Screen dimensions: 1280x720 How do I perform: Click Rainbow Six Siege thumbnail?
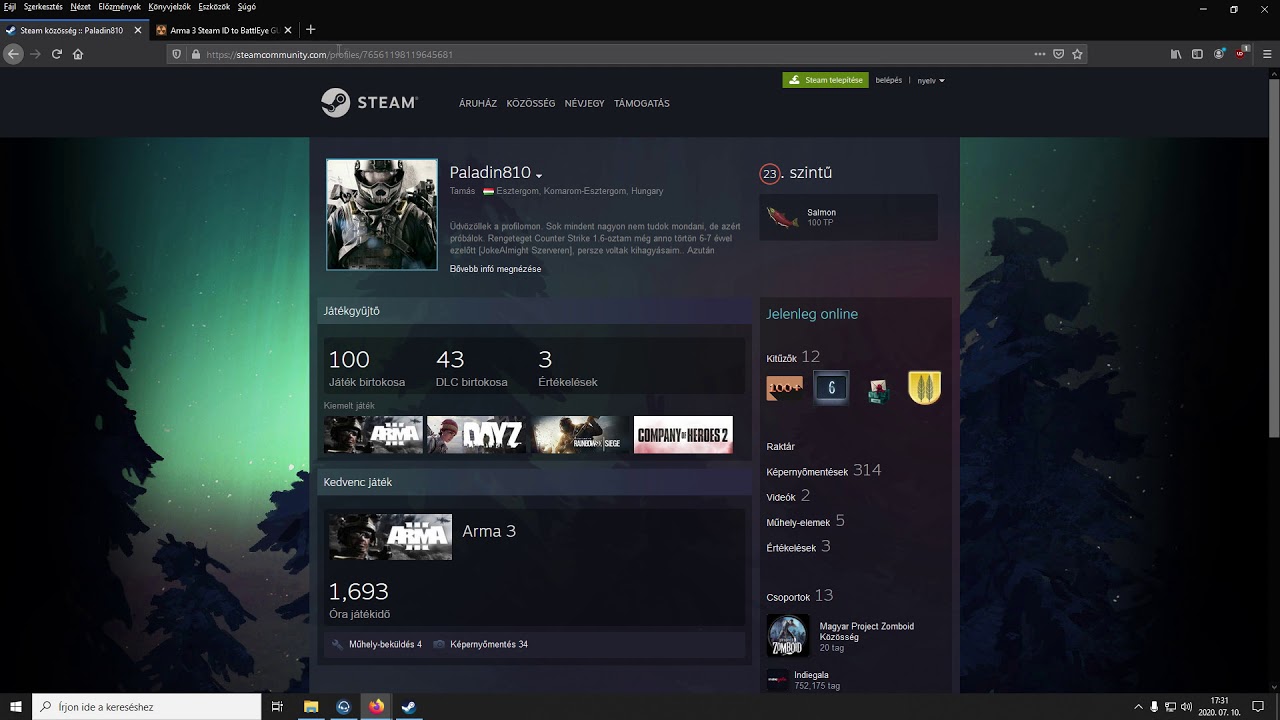[x=580, y=435]
